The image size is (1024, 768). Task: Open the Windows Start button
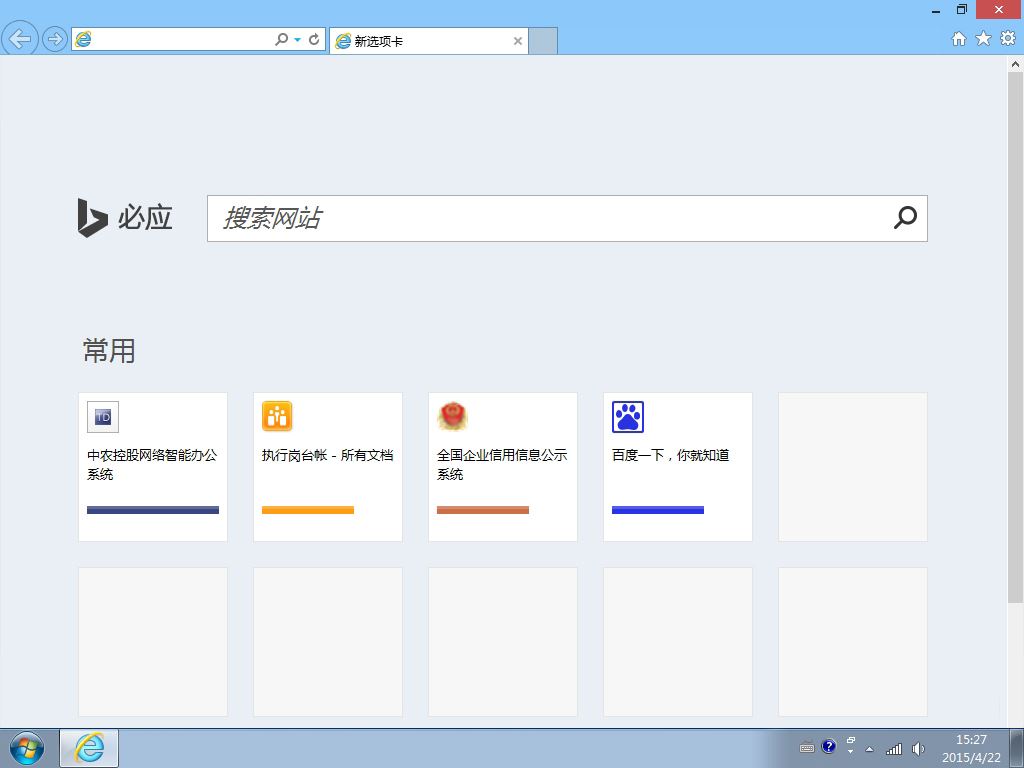click(x=27, y=748)
